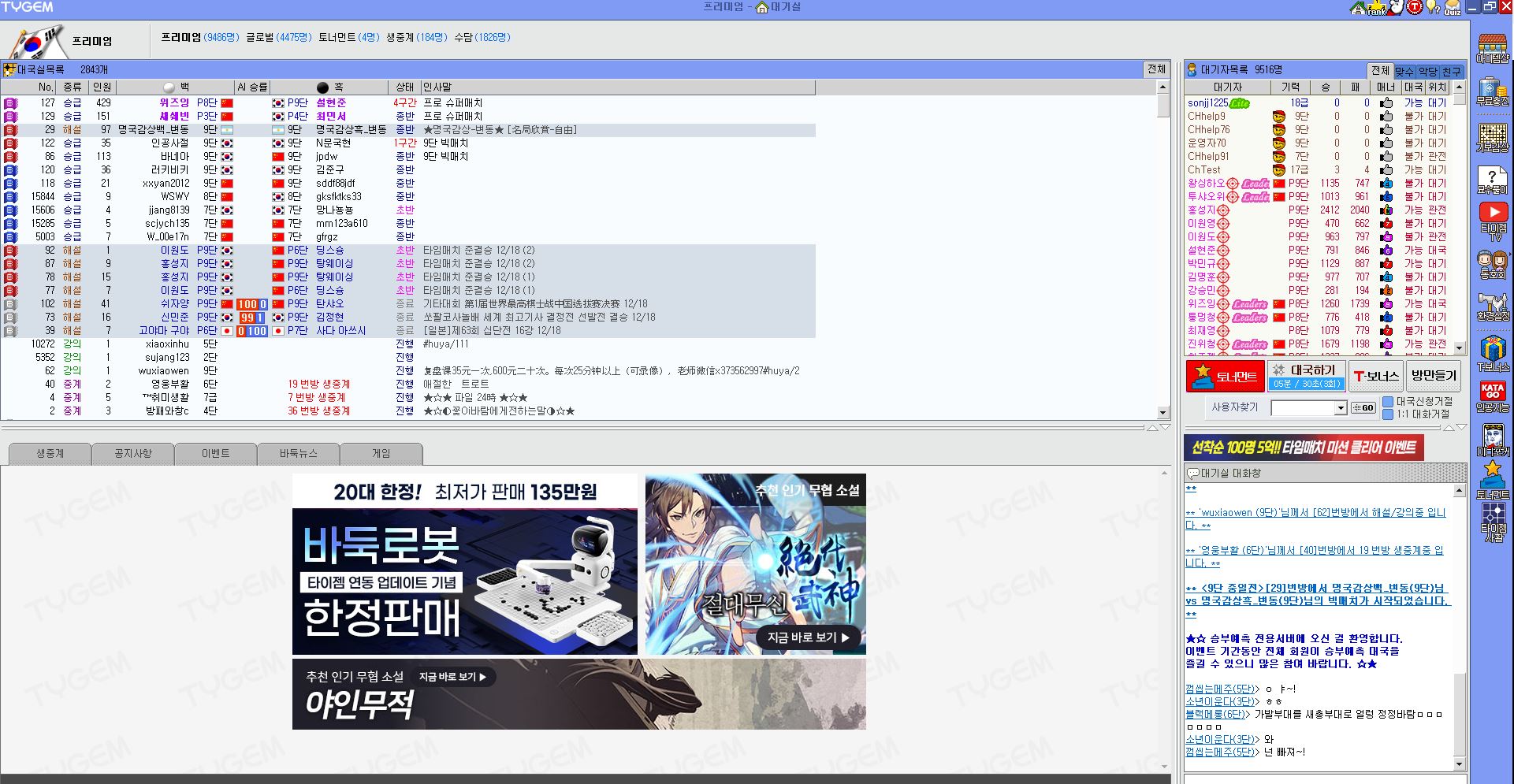Switch to the 바둑뉴스 tab
This screenshot has height=784, width=1514.
299,454
